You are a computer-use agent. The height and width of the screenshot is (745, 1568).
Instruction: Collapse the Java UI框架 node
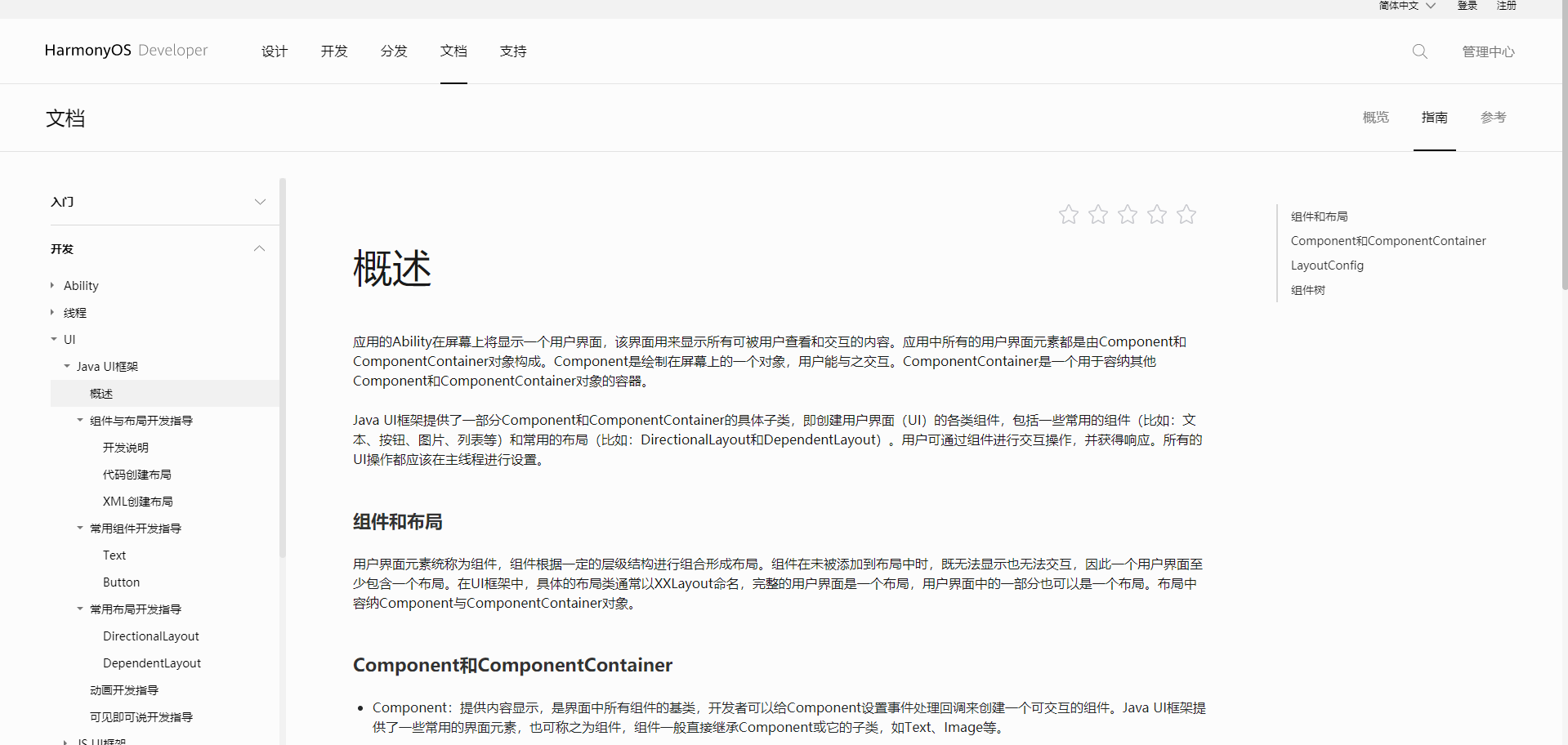pyautogui.click(x=67, y=366)
